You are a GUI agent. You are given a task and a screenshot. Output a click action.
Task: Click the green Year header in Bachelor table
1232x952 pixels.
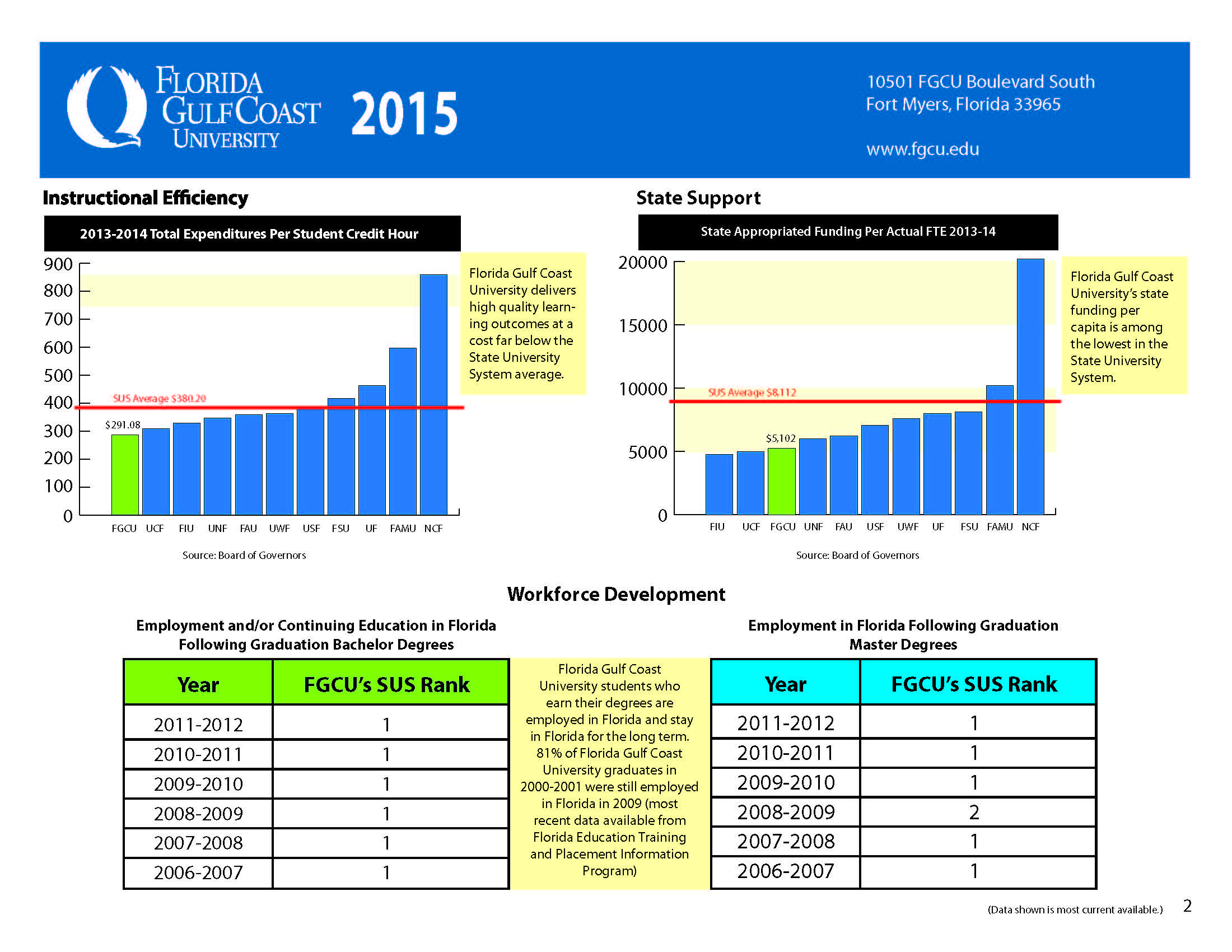[x=198, y=684]
